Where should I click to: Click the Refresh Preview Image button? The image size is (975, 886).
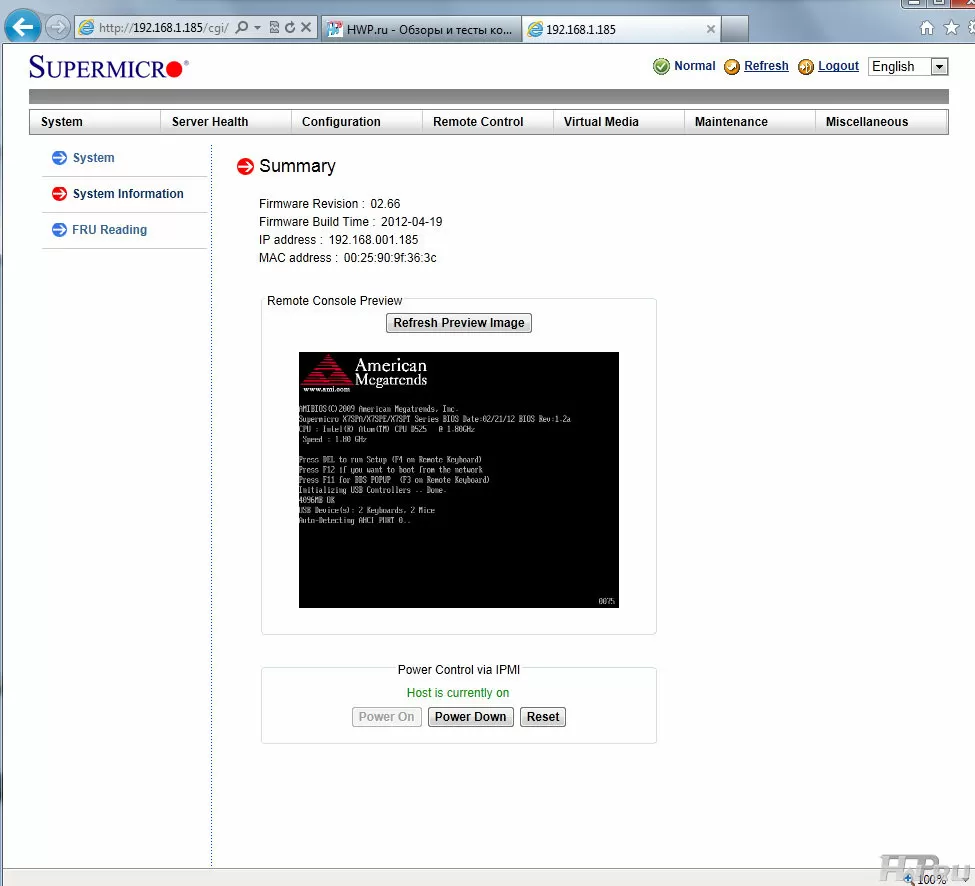point(459,323)
